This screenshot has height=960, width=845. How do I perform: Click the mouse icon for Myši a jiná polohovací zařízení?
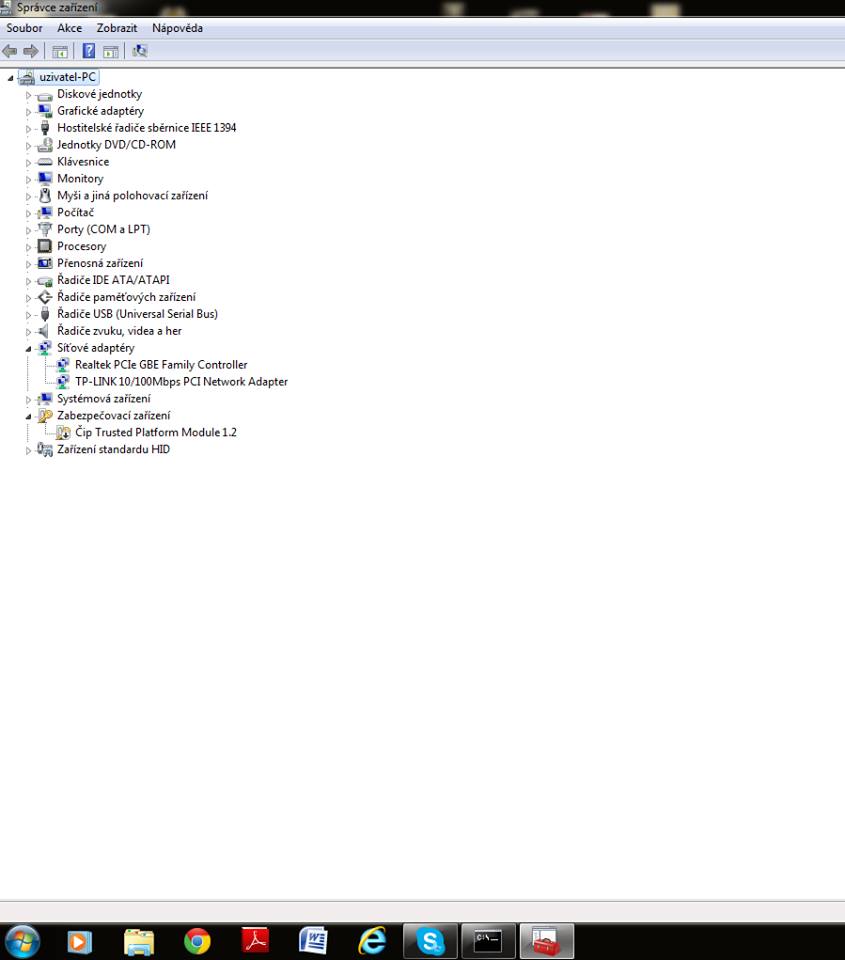(x=45, y=195)
